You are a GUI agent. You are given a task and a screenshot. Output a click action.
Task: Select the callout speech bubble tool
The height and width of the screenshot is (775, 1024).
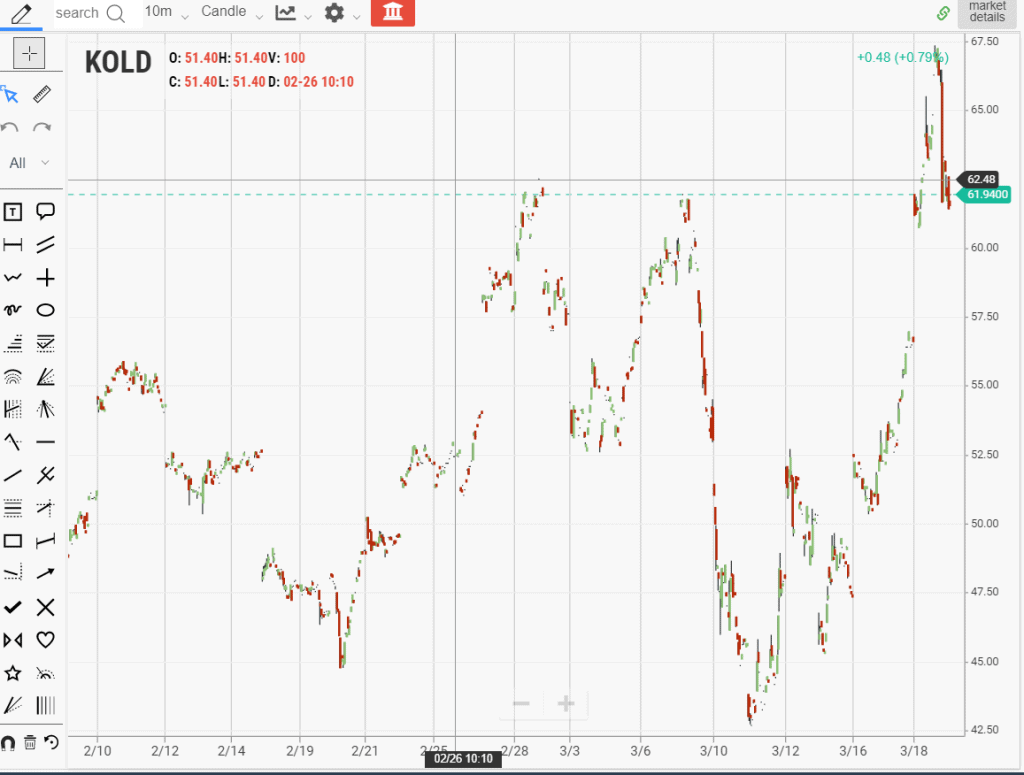tap(45, 212)
